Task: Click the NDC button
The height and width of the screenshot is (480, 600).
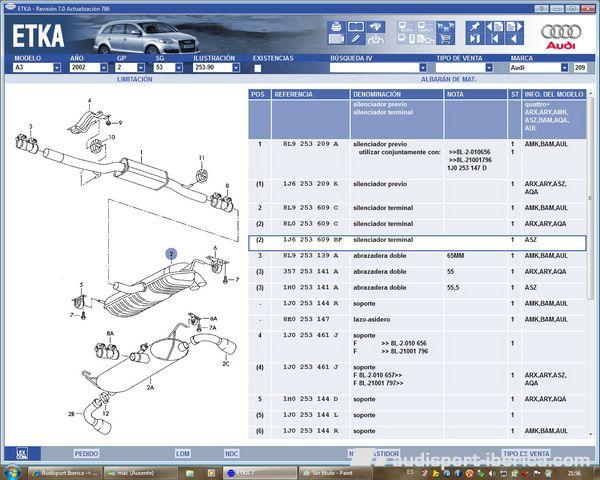Action: pyautogui.click(x=232, y=454)
